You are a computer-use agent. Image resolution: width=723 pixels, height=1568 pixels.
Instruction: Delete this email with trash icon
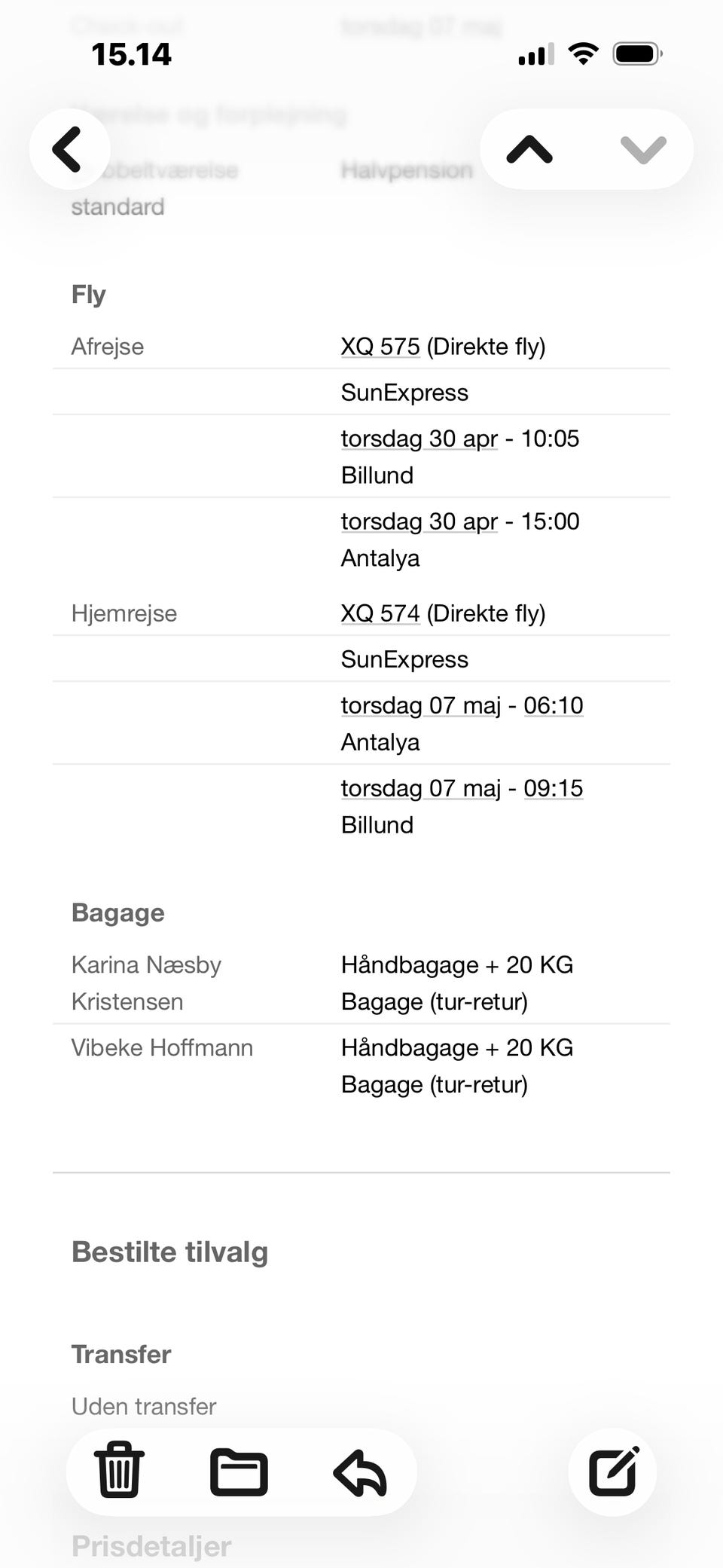tap(120, 1469)
